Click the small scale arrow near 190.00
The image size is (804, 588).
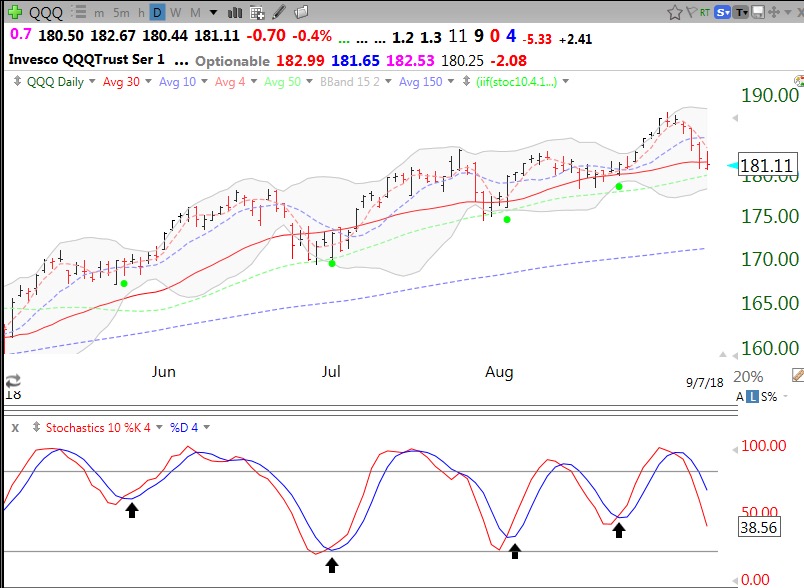pyautogui.click(x=735, y=118)
